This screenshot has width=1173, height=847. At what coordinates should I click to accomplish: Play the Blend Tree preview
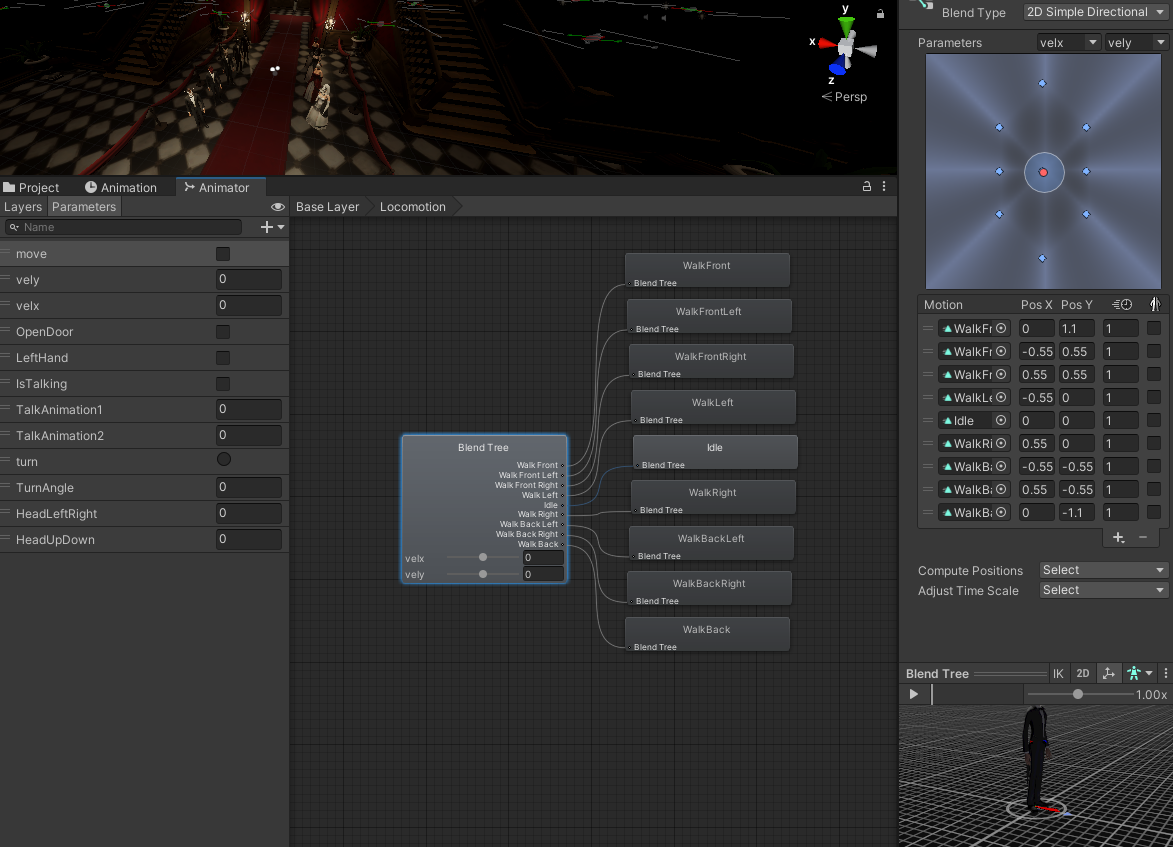[x=913, y=694]
